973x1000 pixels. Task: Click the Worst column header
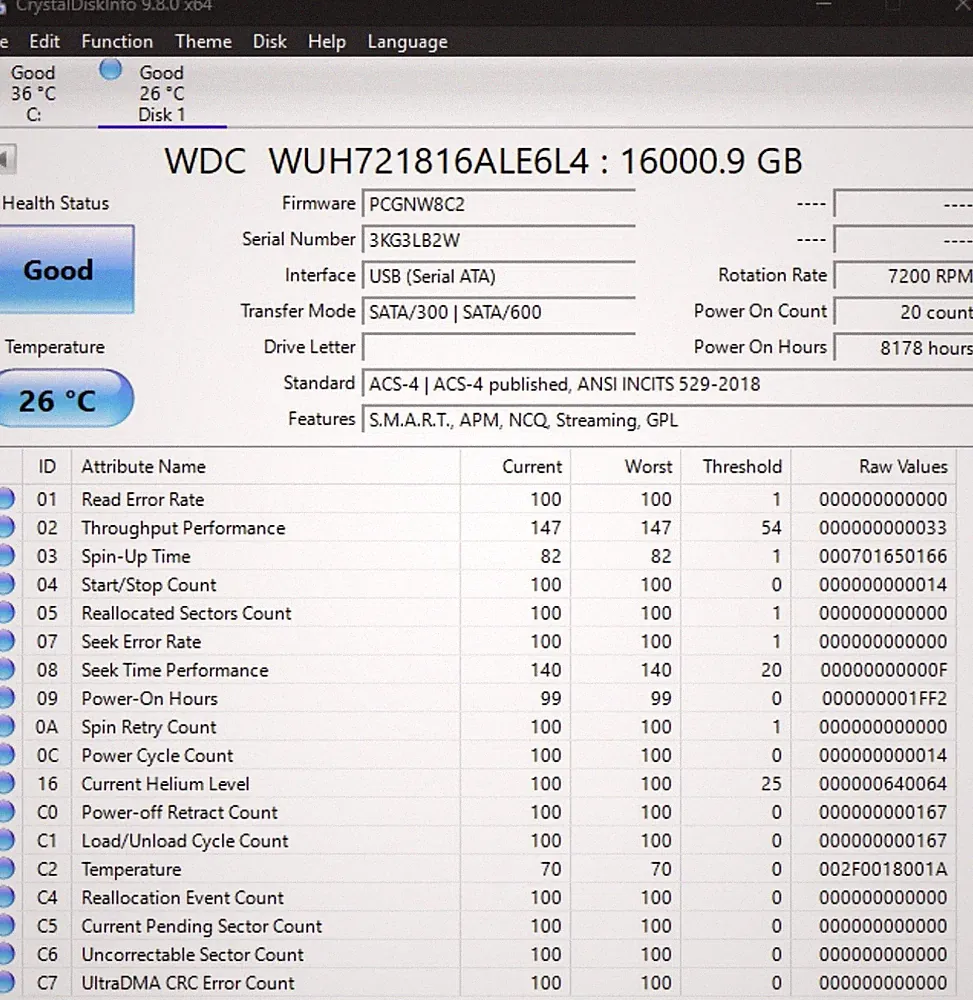point(626,466)
